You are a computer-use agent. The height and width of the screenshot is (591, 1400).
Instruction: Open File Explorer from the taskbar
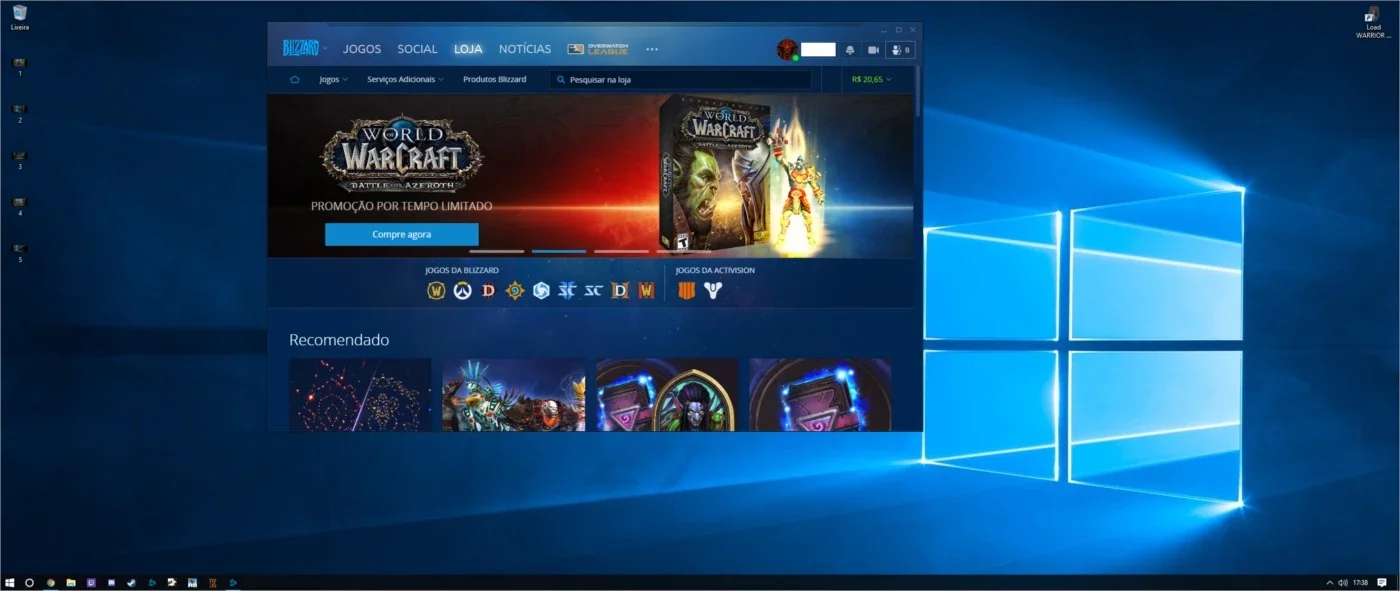pyautogui.click(x=71, y=582)
